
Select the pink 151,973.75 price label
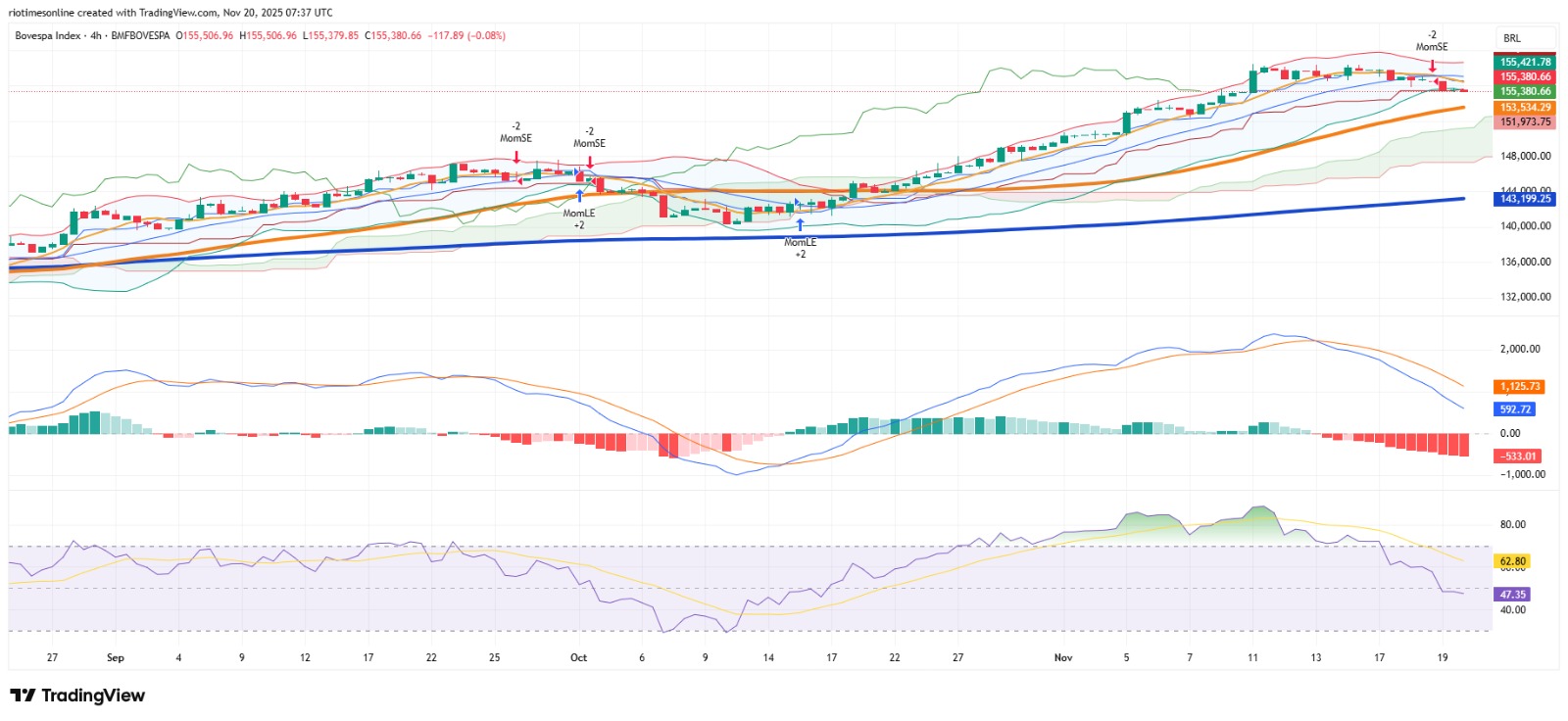[x=1525, y=122]
